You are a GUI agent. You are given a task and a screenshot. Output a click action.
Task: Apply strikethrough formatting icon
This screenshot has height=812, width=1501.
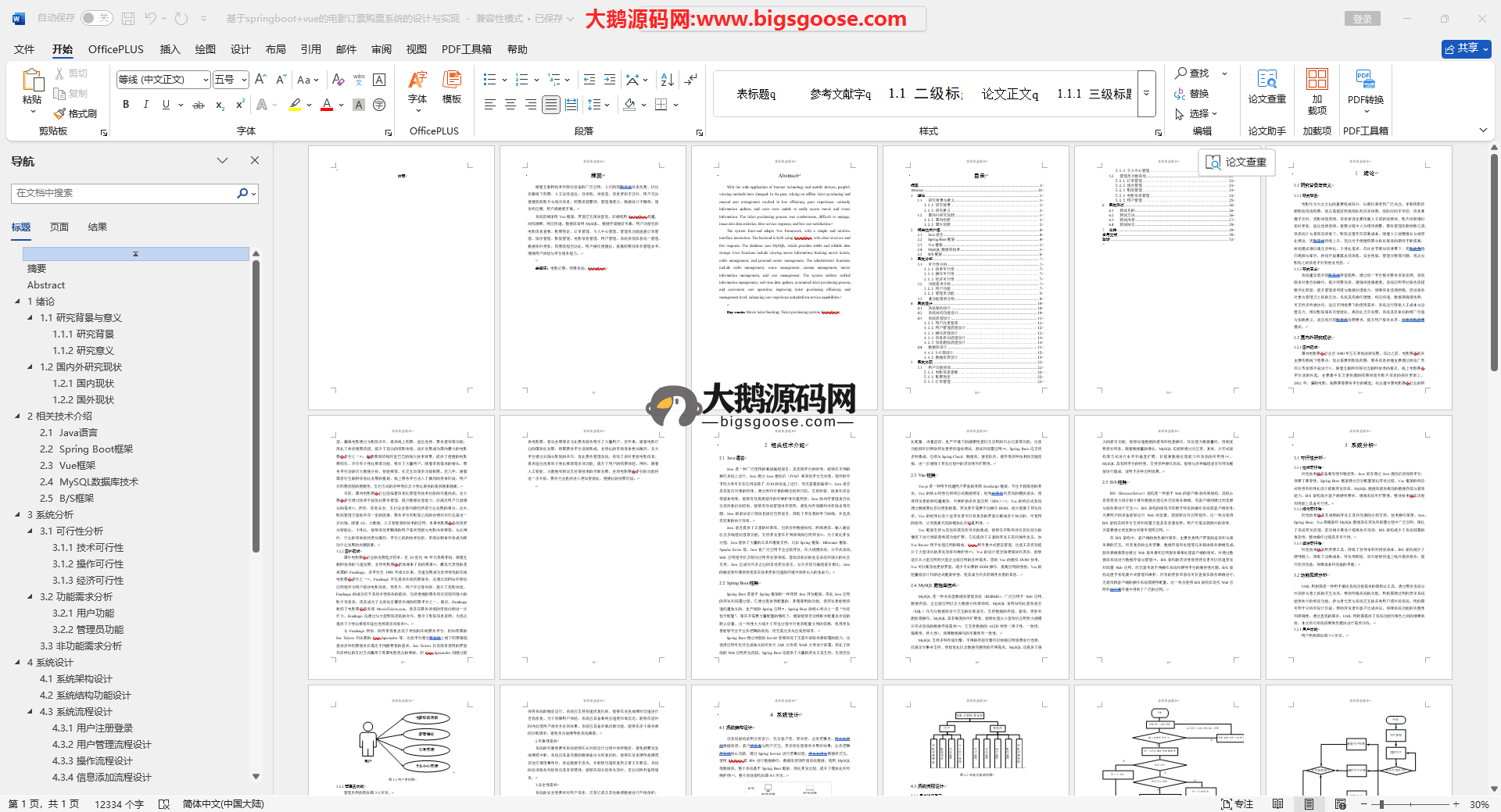pyautogui.click(x=199, y=105)
